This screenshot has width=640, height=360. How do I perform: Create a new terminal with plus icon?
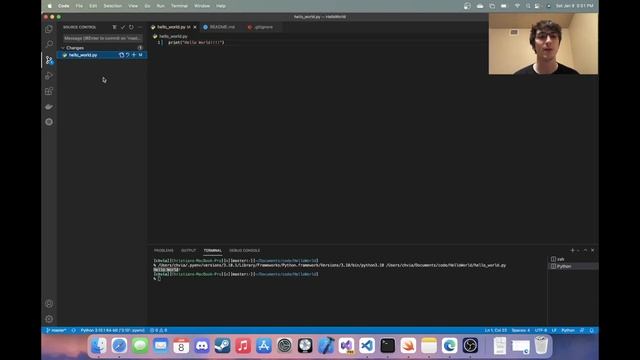pos(572,250)
